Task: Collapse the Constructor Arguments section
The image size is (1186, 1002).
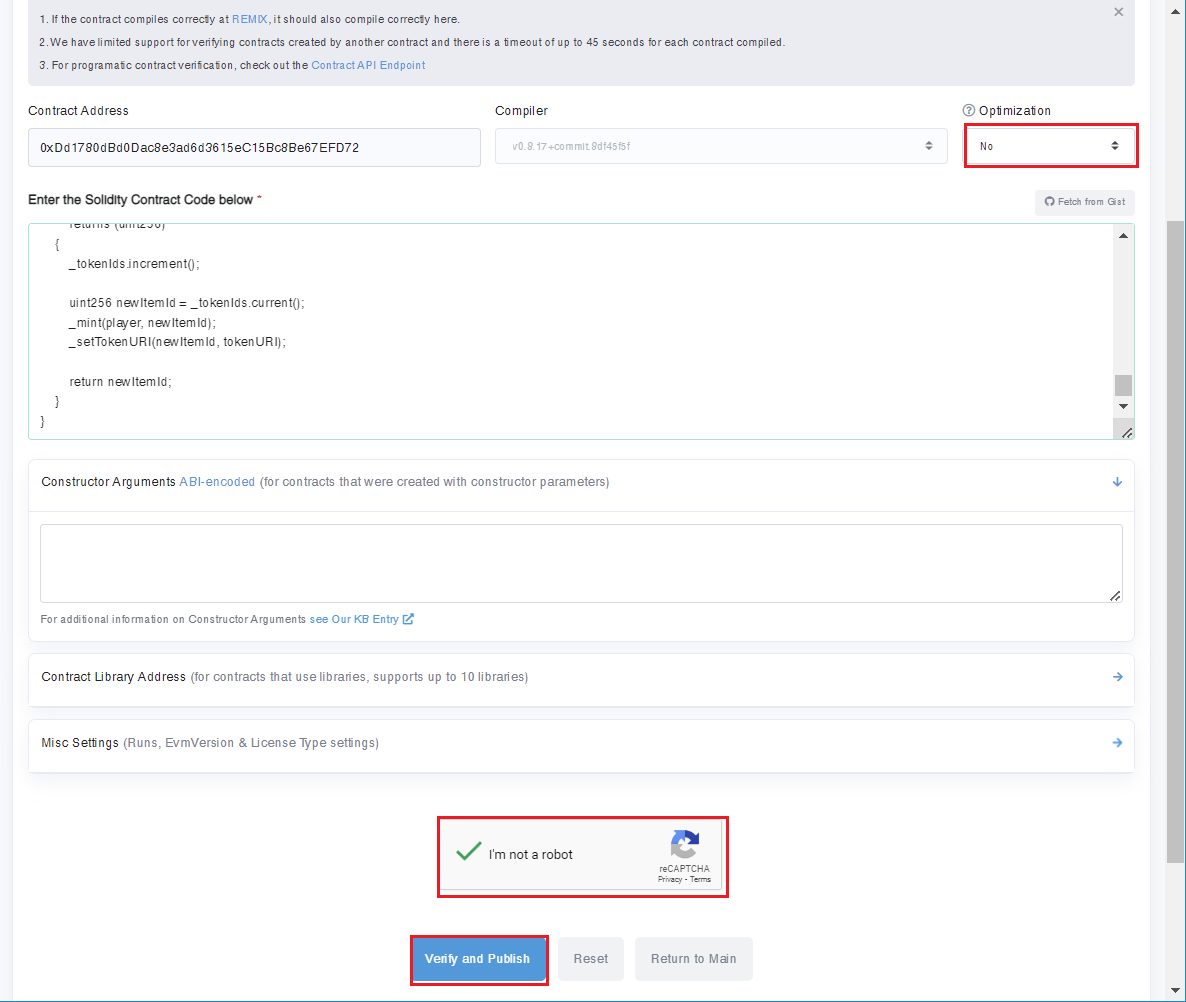Action: pyautogui.click(x=1117, y=482)
